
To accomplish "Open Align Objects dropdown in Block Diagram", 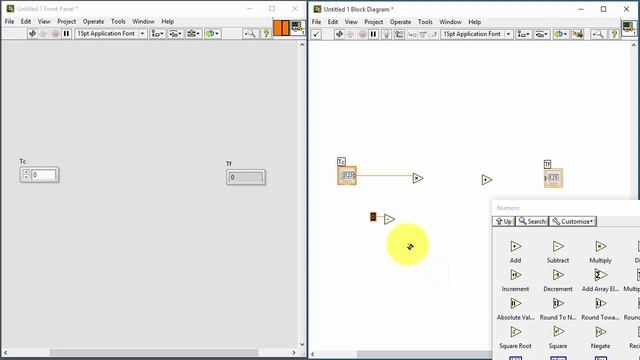I will pyautogui.click(x=523, y=34).
